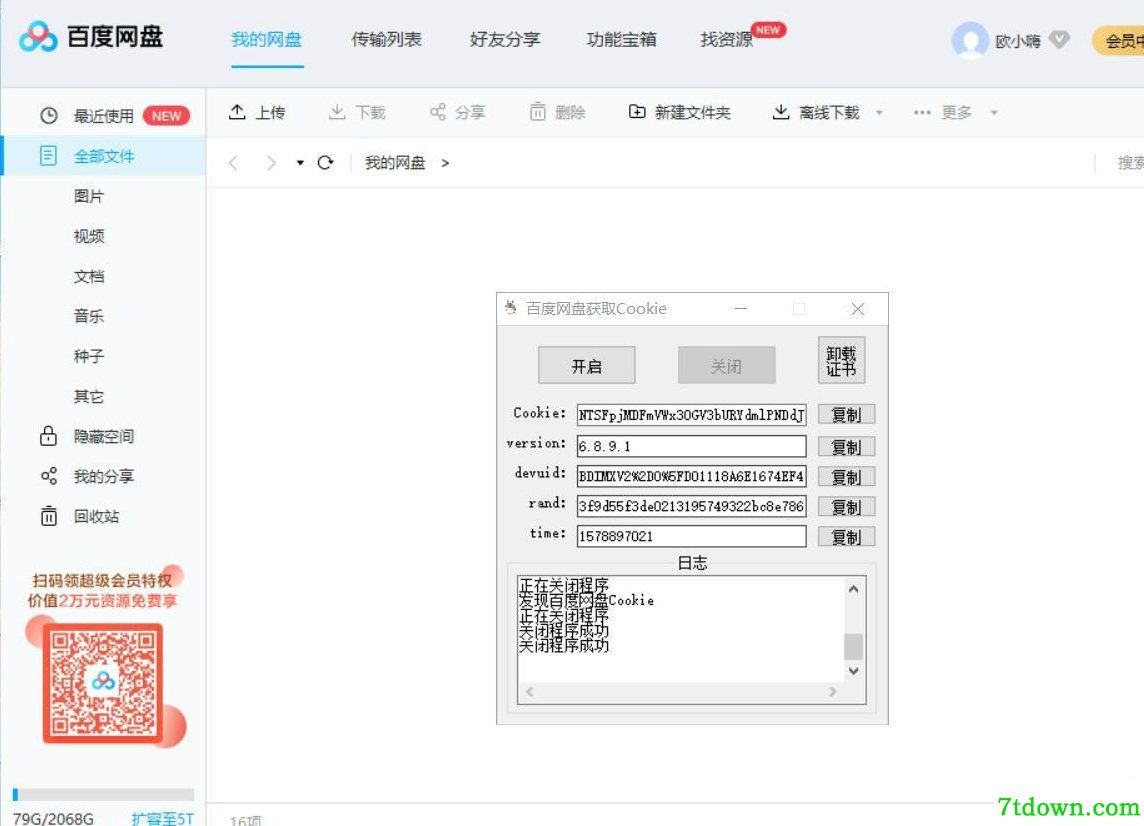This screenshot has width=1144, height=826.
Task: Click the document icon beside 全部文件
Action: click(48, 155)
